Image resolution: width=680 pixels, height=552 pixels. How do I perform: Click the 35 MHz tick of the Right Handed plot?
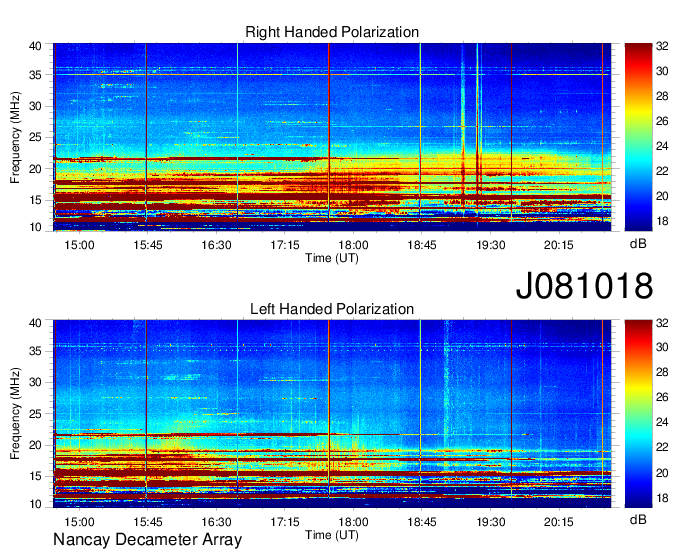35,75
